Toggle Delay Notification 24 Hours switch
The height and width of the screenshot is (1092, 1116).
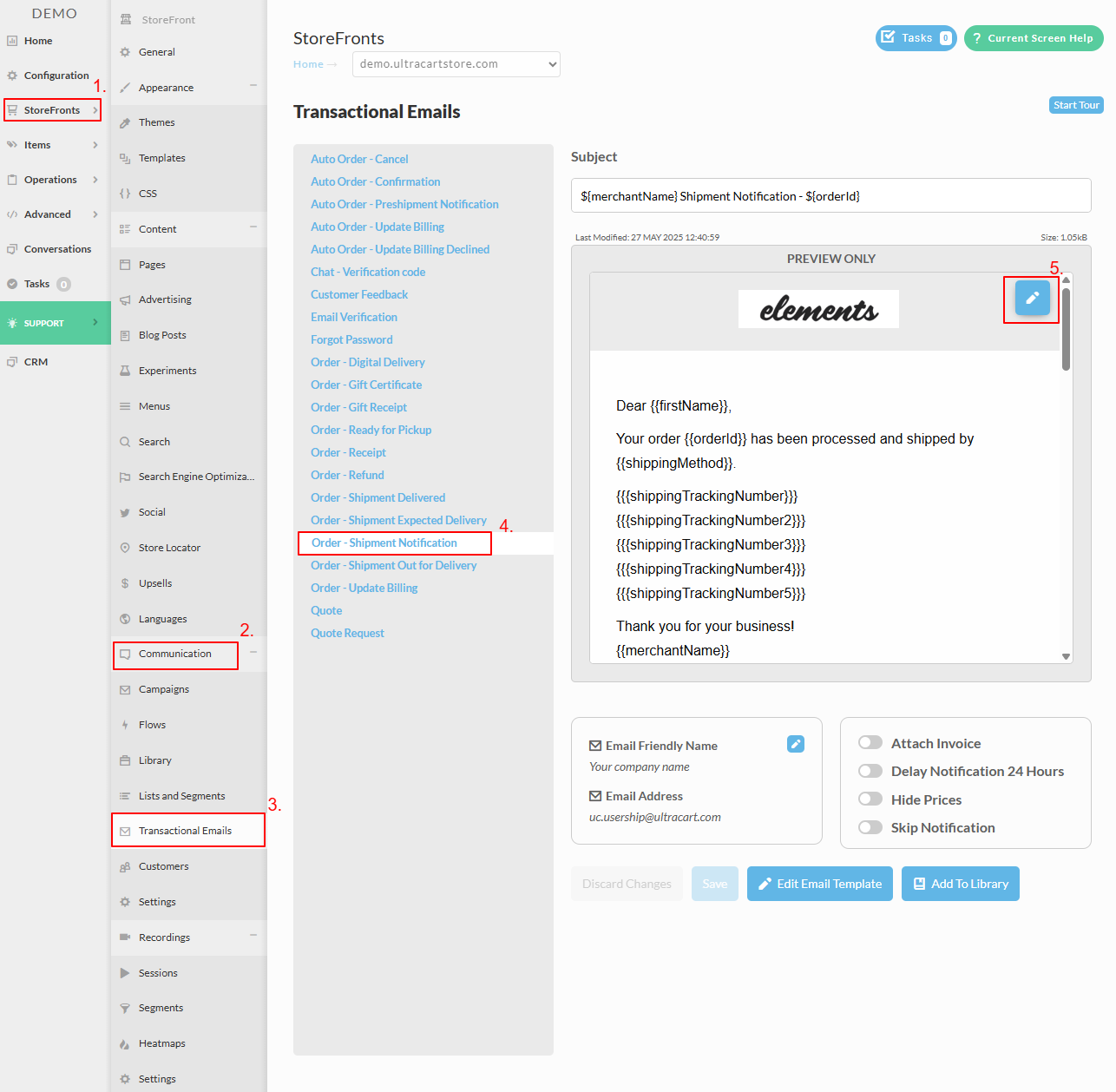870,771
